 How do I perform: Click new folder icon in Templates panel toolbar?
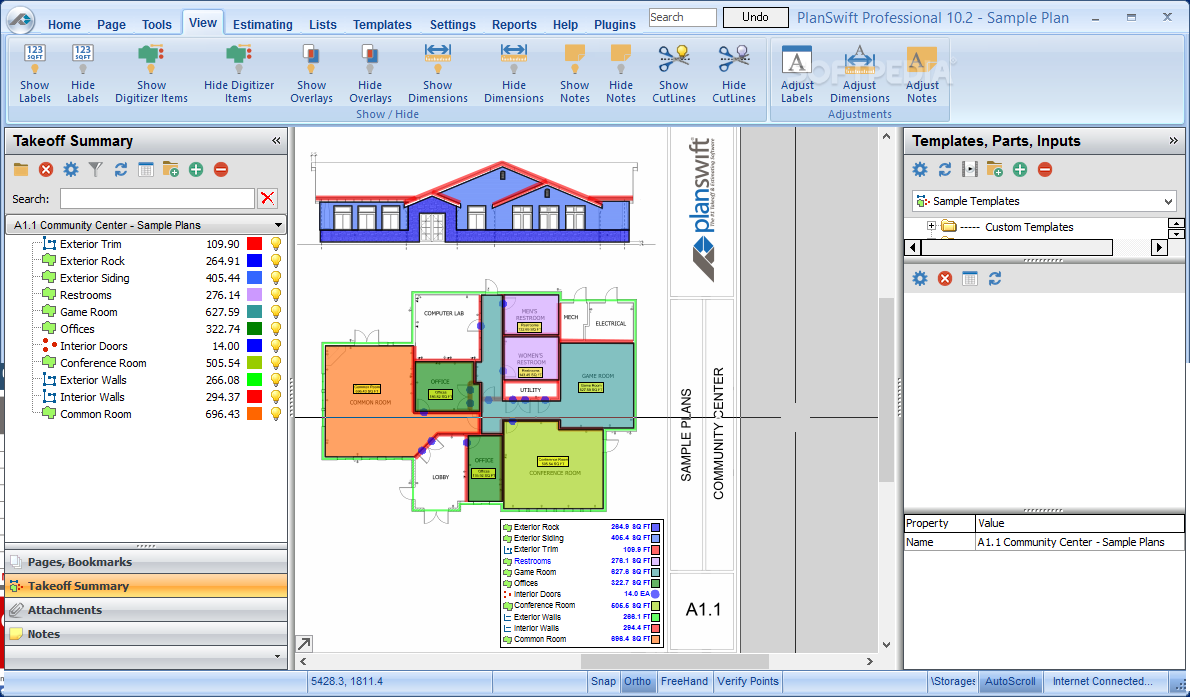point(995,170)
